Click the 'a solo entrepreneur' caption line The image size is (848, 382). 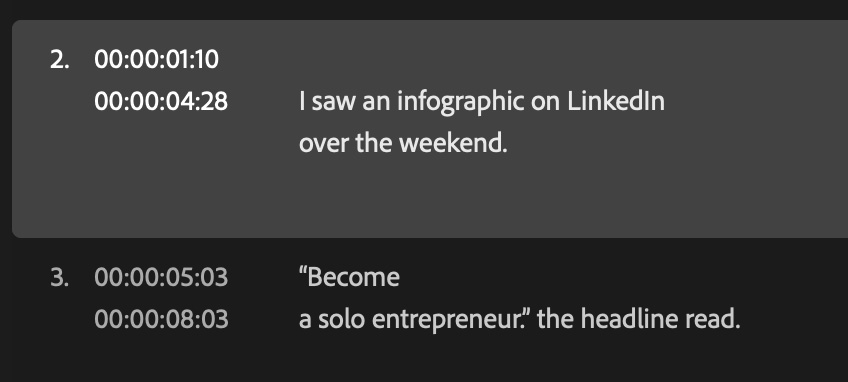coord(519,319)
